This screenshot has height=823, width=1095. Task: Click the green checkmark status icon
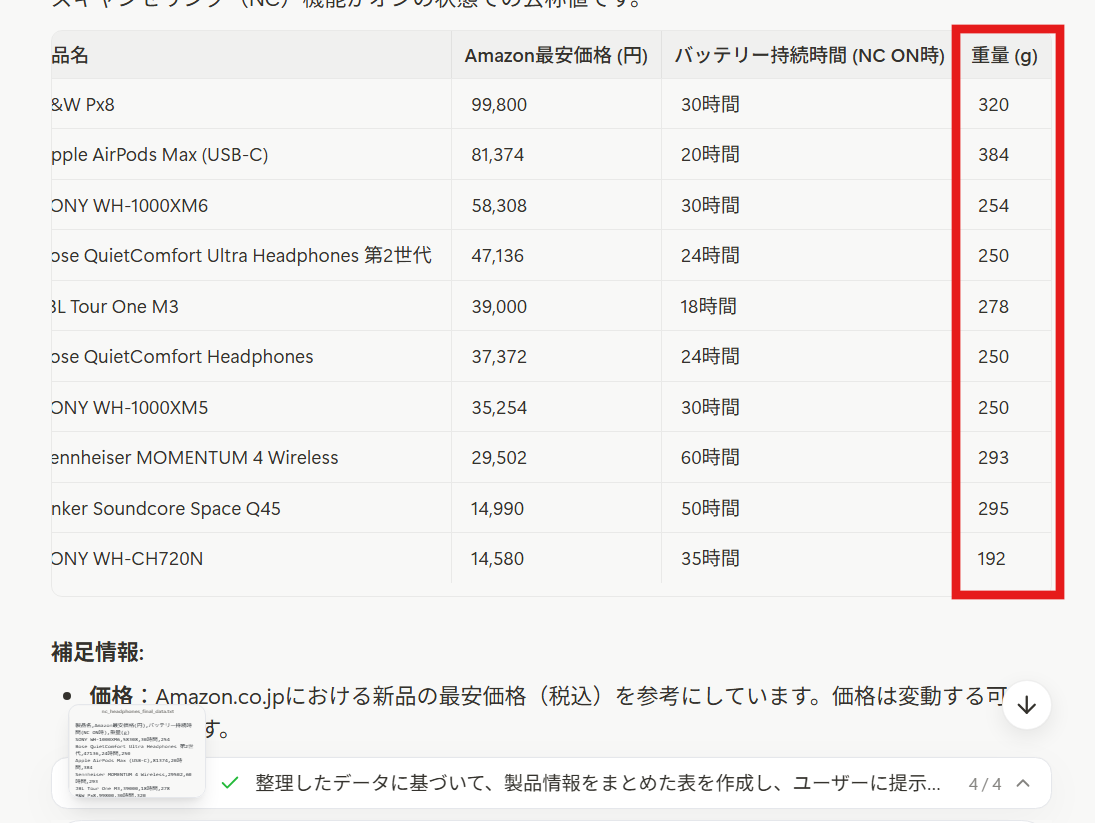[229, 783]
